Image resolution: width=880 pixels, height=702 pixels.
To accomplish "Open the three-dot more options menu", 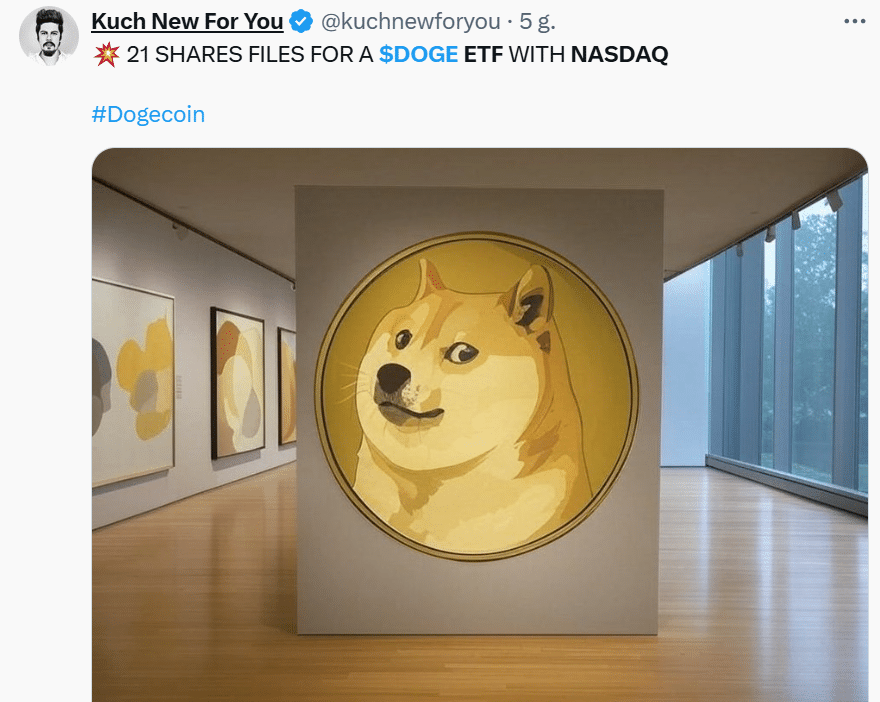I will [854, 21].
